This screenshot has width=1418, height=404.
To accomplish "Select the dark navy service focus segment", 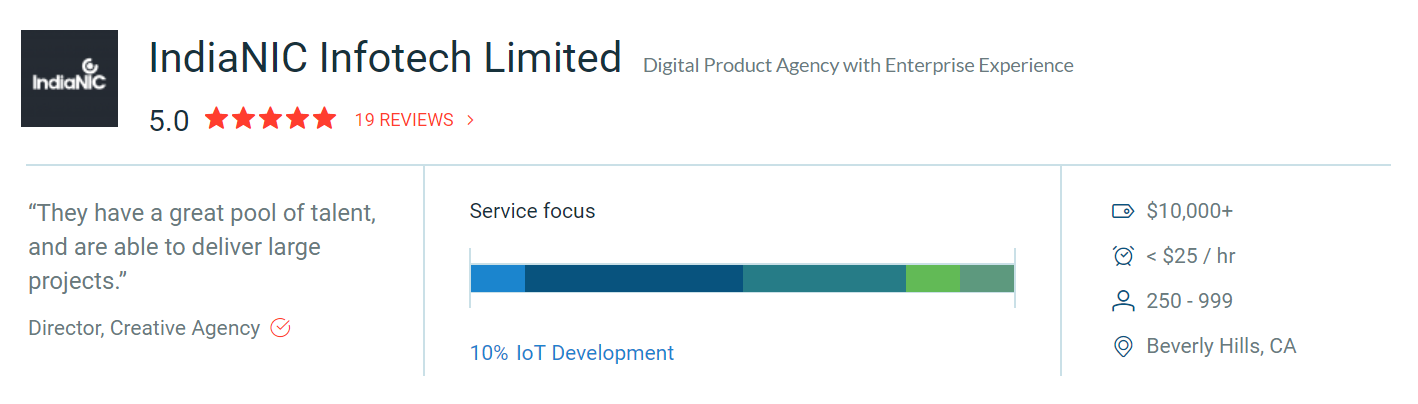I will pyautogui.click(x=633, y=278).
